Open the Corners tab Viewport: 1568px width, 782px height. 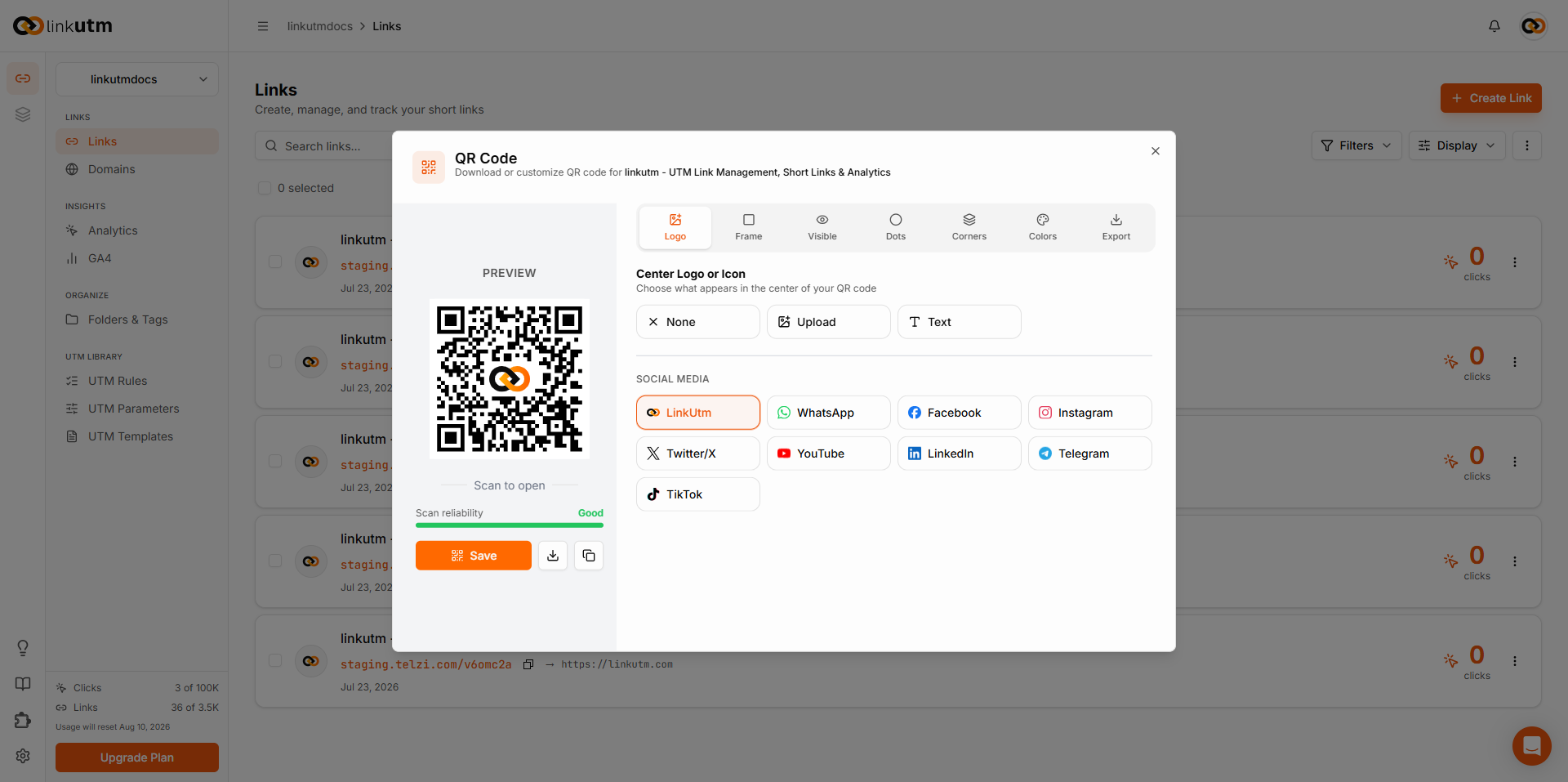click(969, 227)
